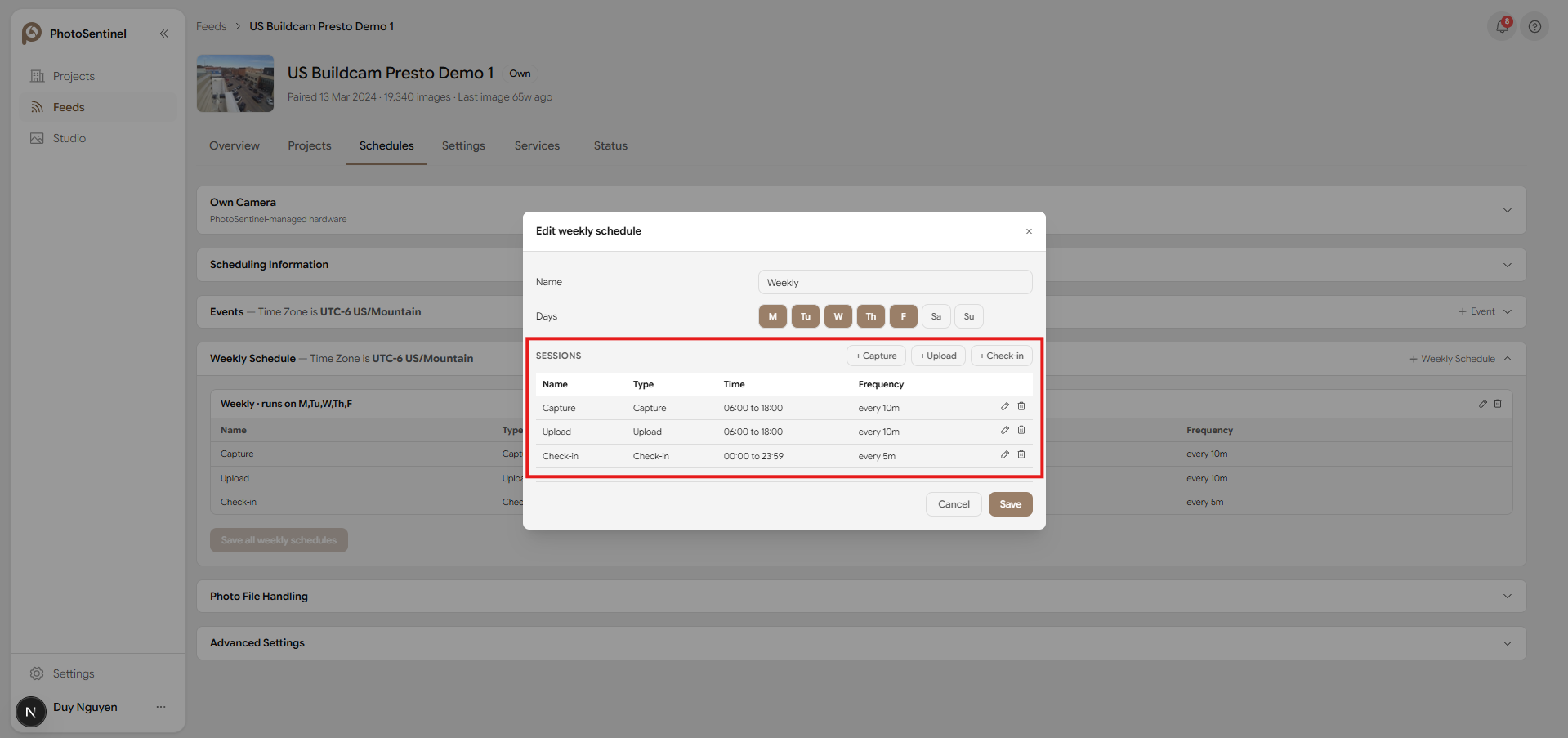
Task: Add a new Weekly Schedule
Action: [x=1453, y=359]
